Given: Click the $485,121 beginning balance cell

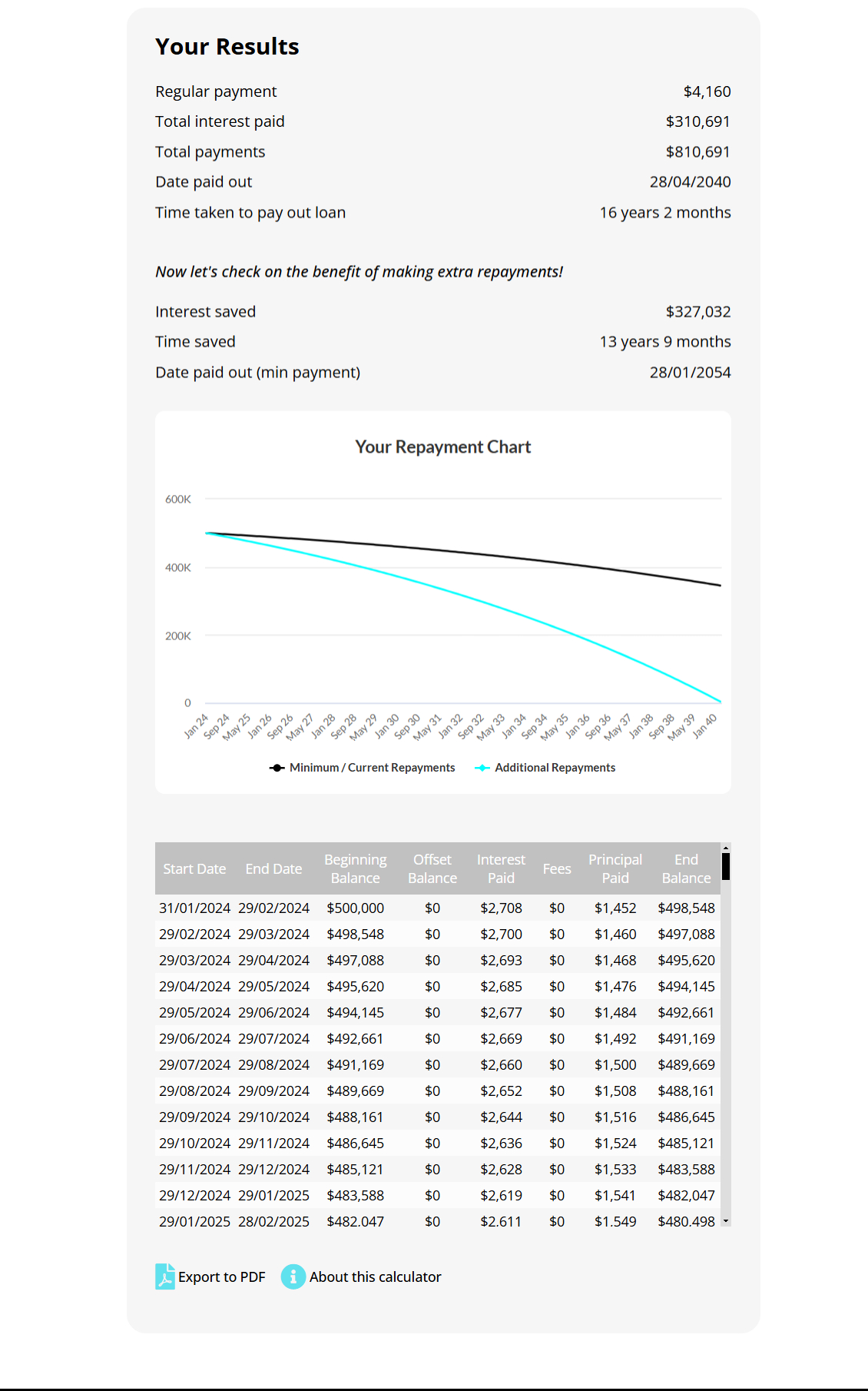Looking at the screenshot, I should [x=356, y=1169].
